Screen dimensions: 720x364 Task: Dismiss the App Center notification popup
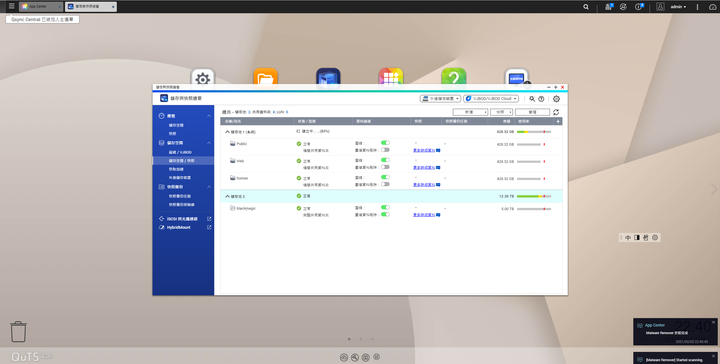coord(714,322)
